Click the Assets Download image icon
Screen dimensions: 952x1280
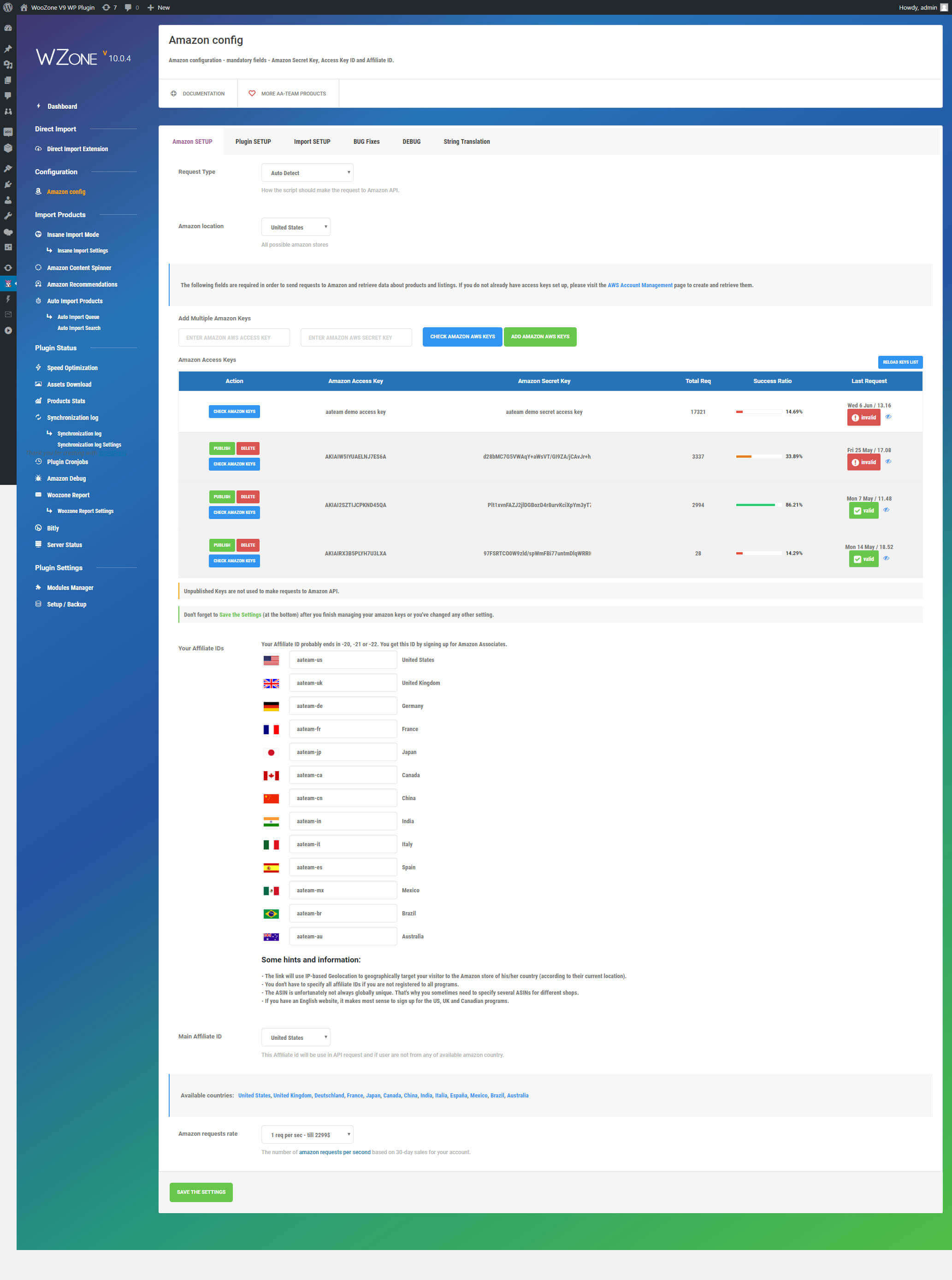pos(39,384)
